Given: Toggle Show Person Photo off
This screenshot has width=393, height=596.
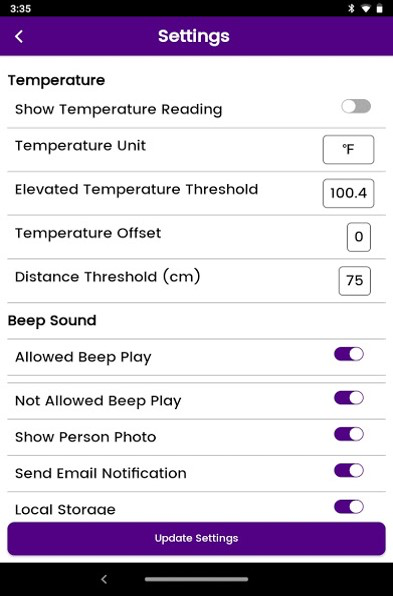Looking at the screenshot, I should point(349,434).
